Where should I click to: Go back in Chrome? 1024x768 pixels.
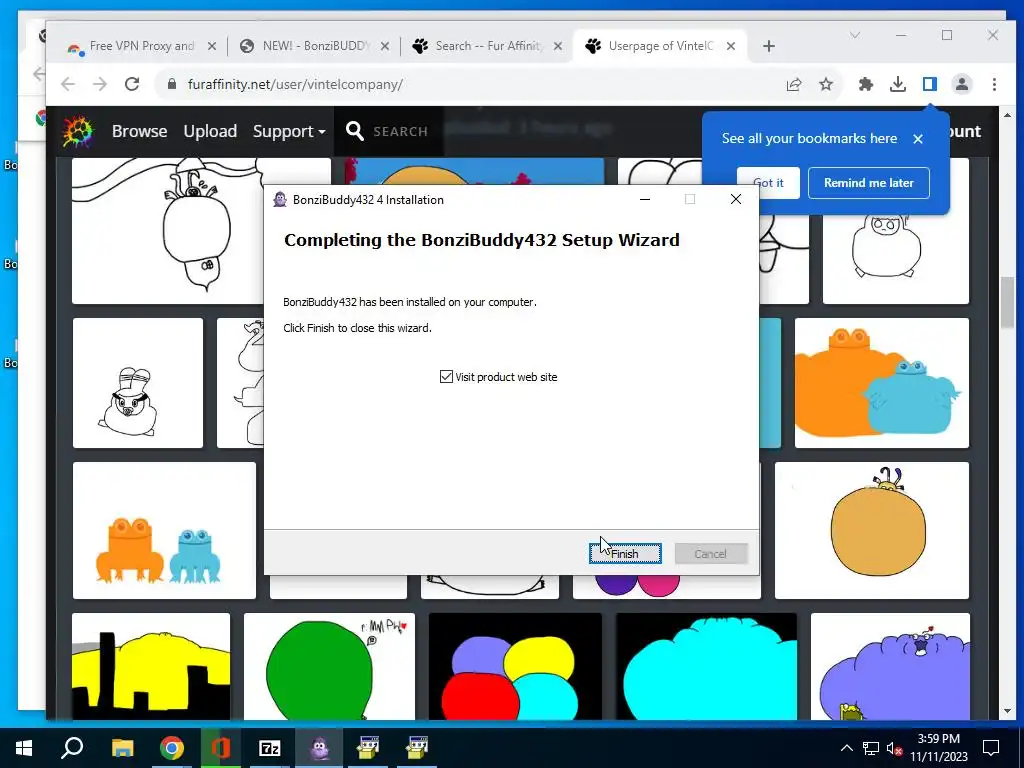pyautogui.click(x=68, y=84)
